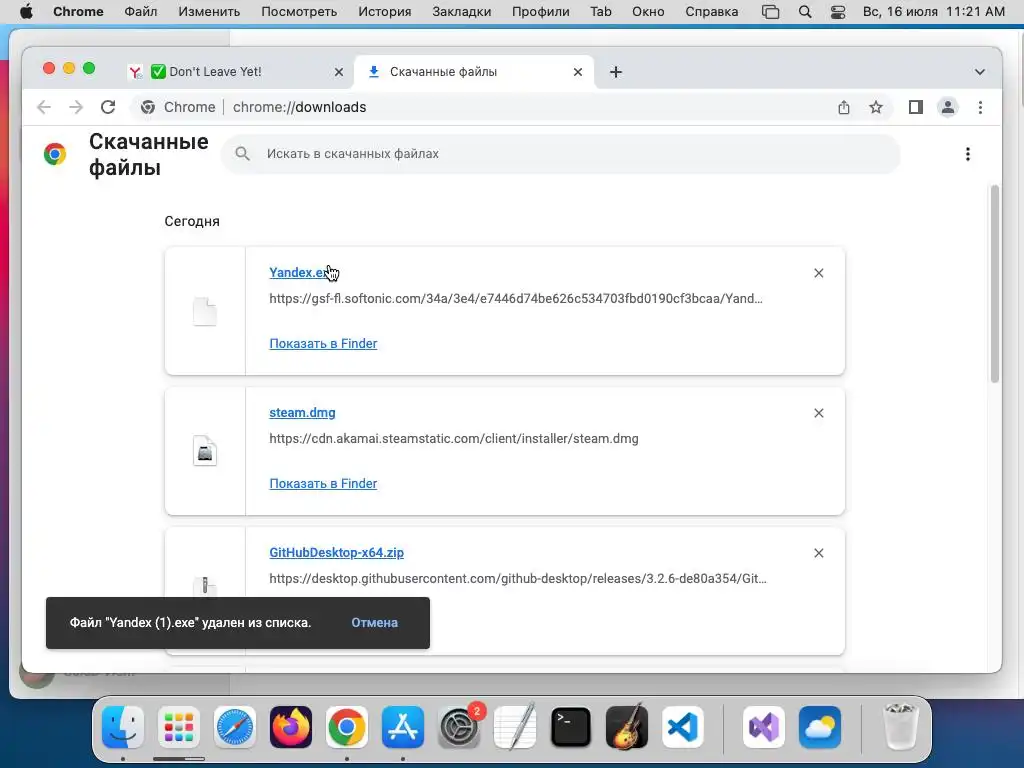Viewport: 1024px width, 768px height.
Task: Click the downloads page vertical scrollbar
Action: 995,284
